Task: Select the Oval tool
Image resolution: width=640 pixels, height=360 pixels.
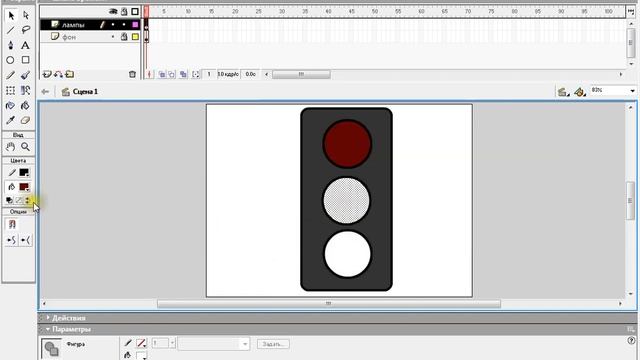Action: [x=10, y=60]
